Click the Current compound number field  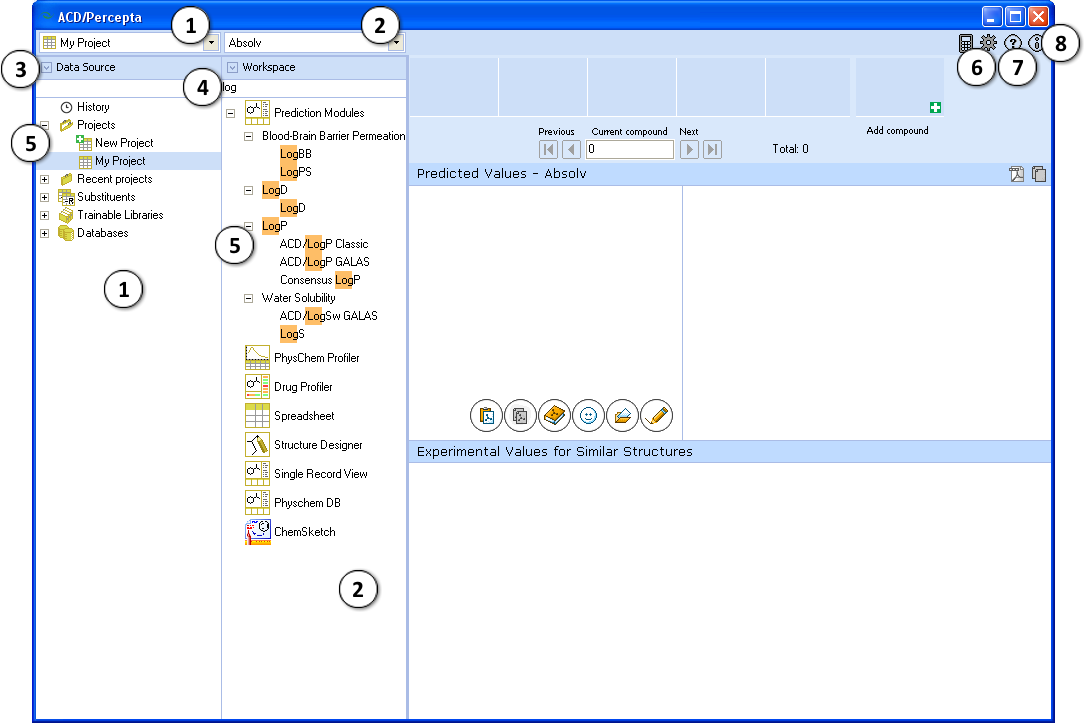coord(630,149)
